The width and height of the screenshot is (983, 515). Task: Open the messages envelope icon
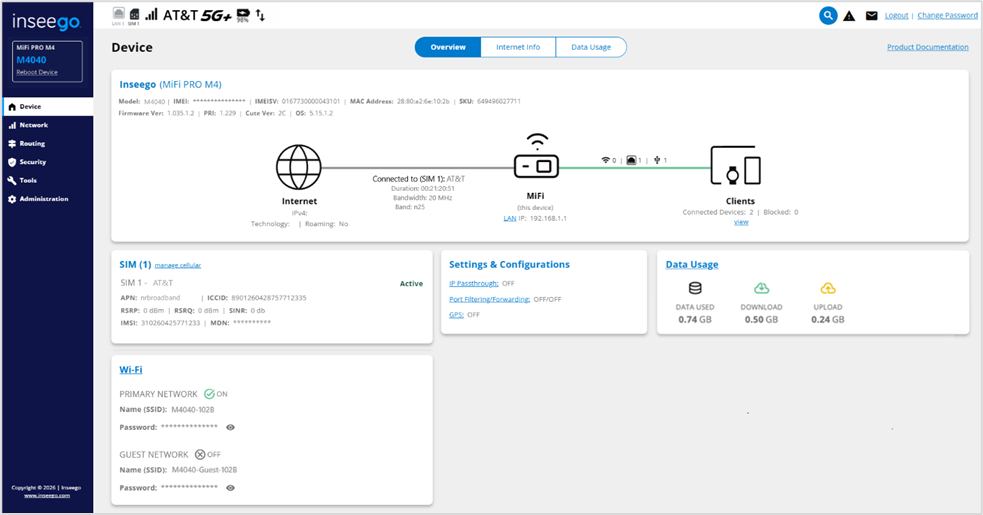pos(871,16)
